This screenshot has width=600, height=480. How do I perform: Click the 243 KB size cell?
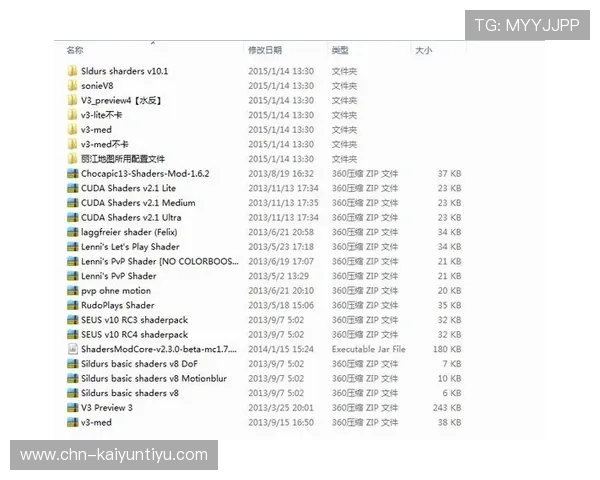(447, 407)
